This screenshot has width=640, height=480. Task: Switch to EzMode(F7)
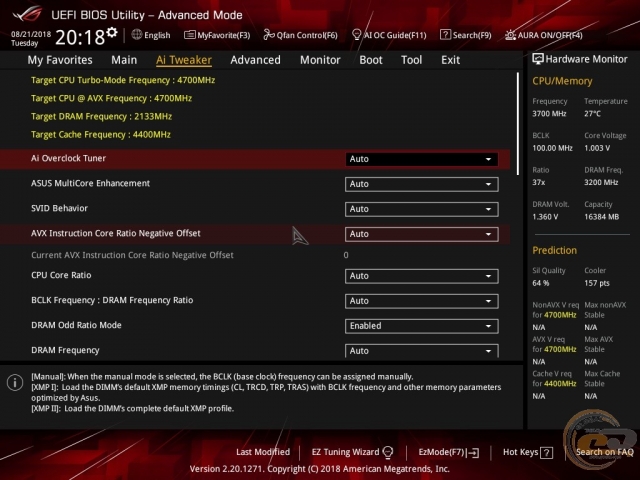pyautogui.click(x=449, y=453)
